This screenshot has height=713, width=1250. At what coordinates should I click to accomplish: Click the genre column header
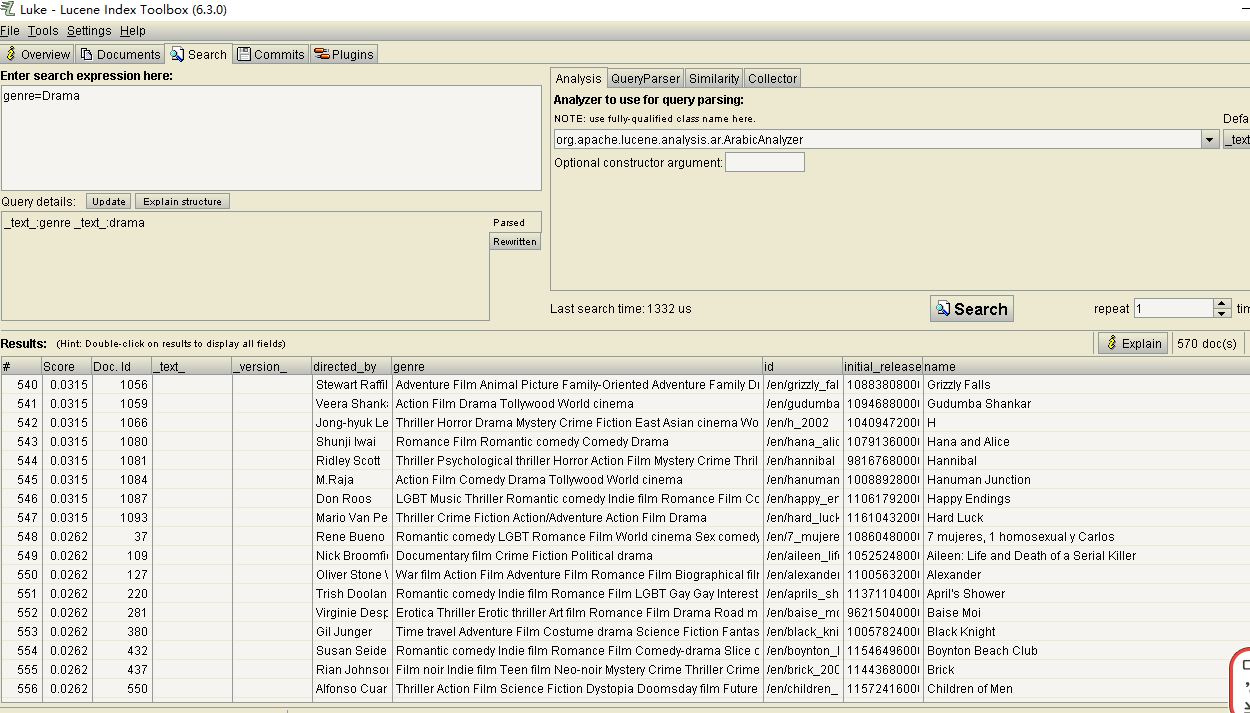577,367
